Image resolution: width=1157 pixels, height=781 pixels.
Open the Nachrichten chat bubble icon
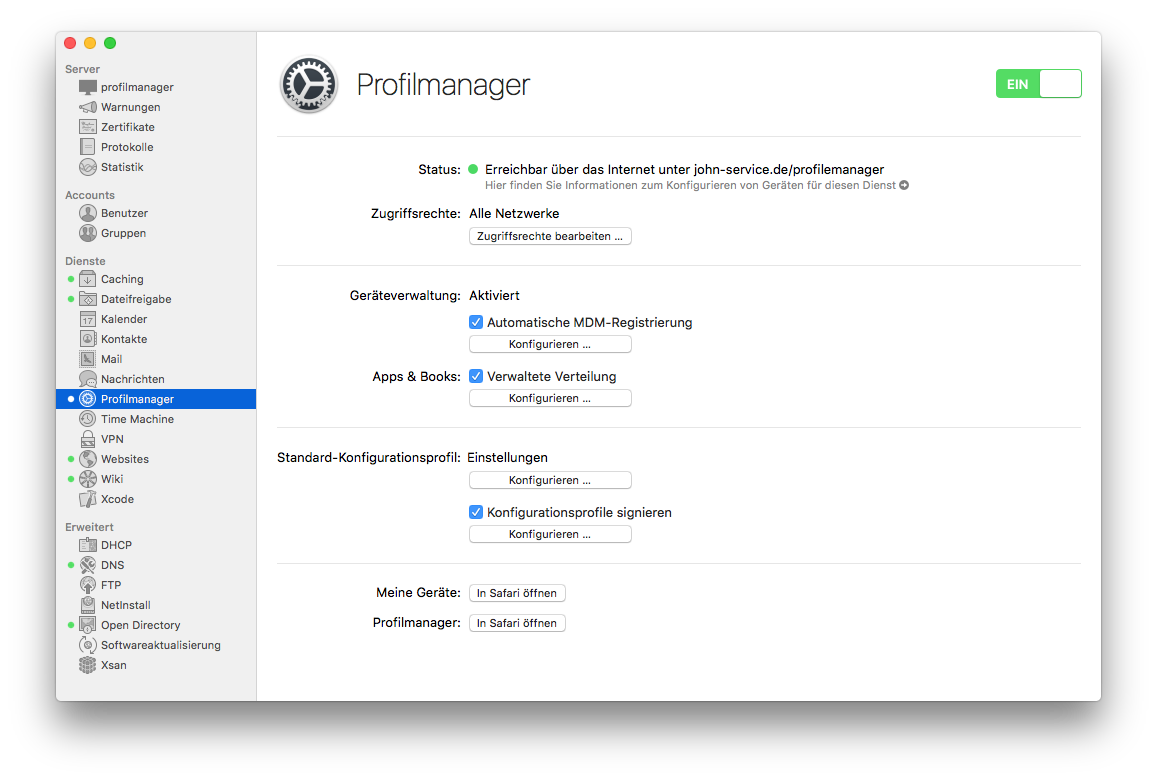coord(88,379)
